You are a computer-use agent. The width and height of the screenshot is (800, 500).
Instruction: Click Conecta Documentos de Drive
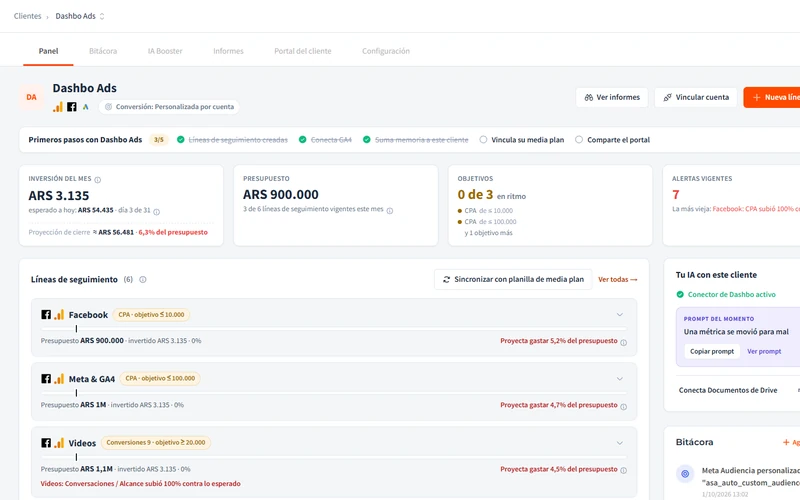(x=728, y=390)
